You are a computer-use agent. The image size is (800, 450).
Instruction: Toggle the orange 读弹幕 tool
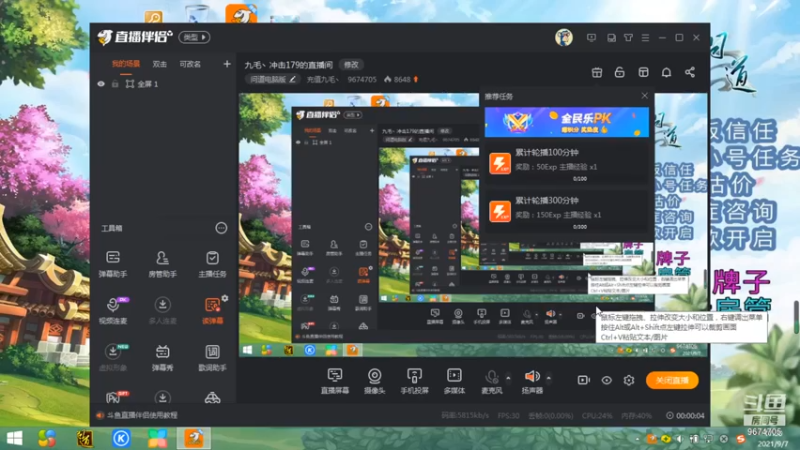[212, 310]
